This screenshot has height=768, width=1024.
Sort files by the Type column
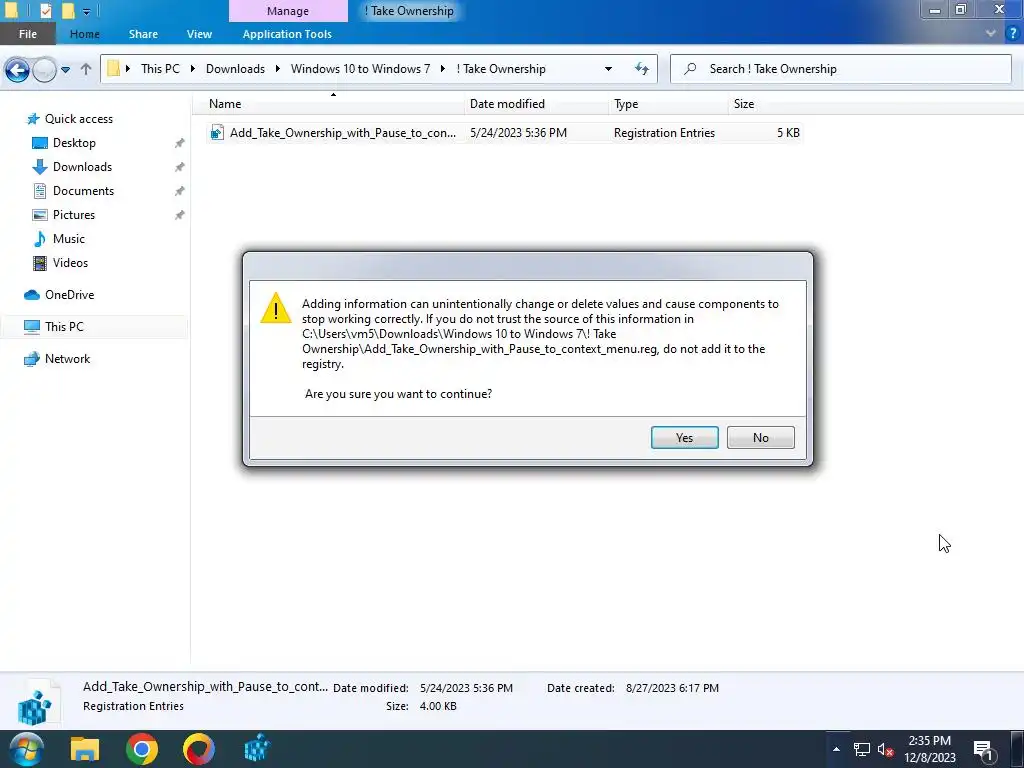(667, 104)
